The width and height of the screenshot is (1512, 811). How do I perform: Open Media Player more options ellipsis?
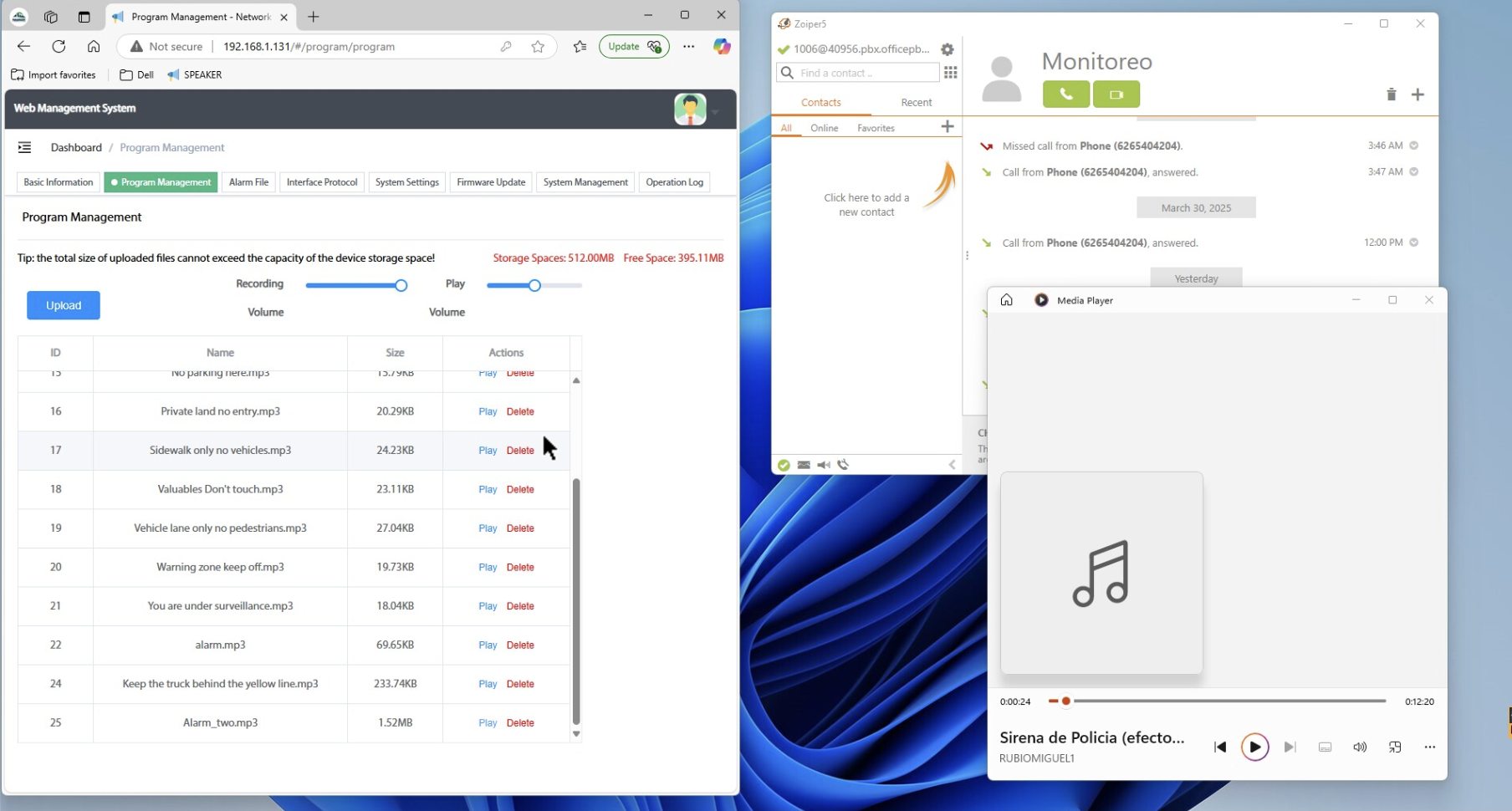point(1430,747)
